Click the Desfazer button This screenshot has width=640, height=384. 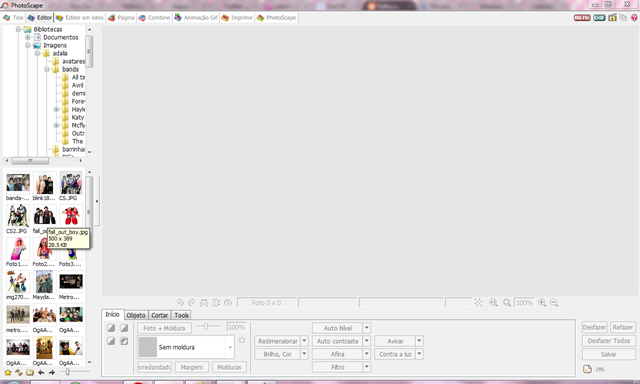click(x=594, y=327)
